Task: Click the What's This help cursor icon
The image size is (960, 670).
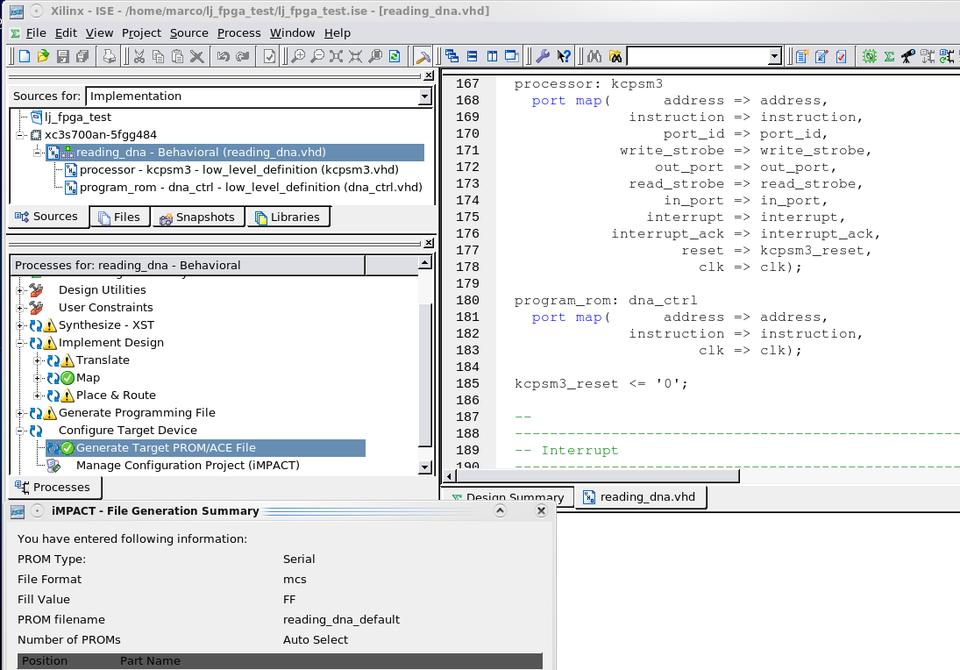Action: [x=564, y=57]
